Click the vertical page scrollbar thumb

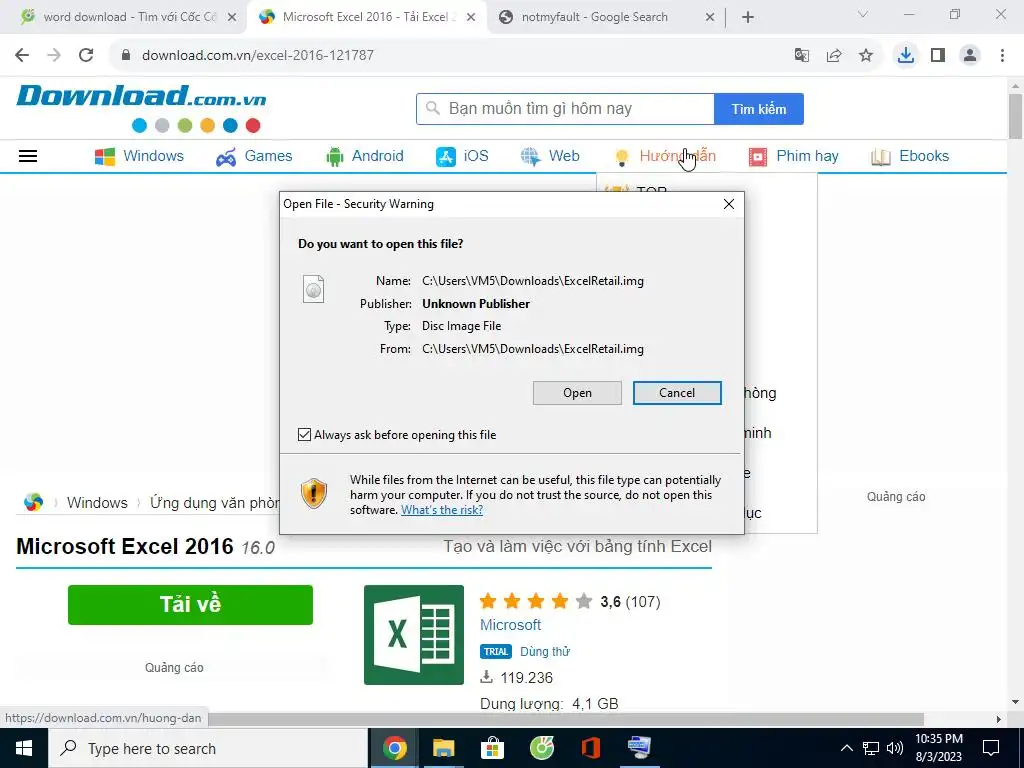pos(1015,116)
